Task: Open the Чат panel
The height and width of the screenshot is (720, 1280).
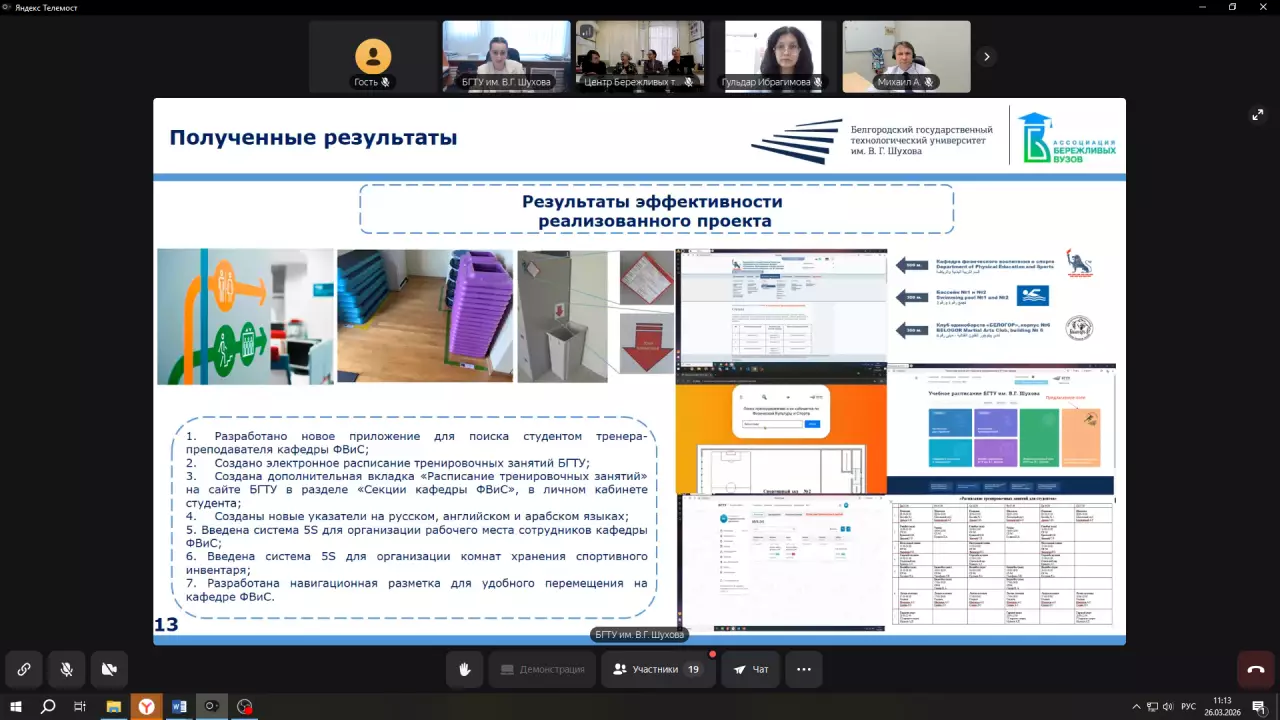Action: (751, 669)
